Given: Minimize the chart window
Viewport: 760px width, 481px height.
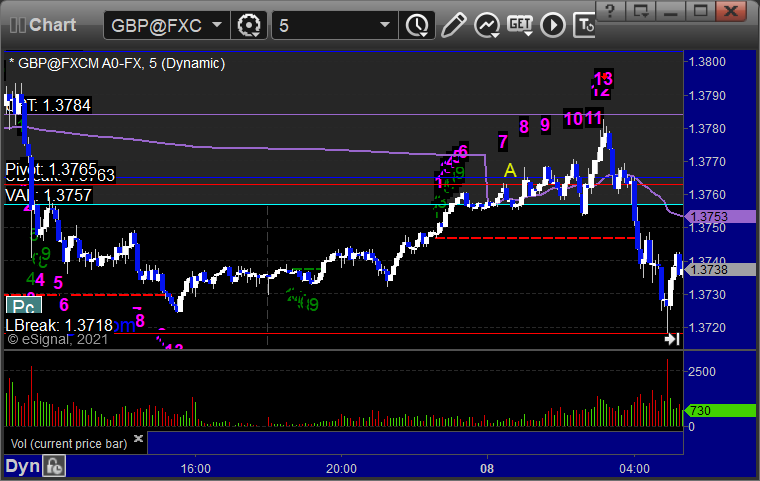Looking at the screenshot, I should pos(670,11).
